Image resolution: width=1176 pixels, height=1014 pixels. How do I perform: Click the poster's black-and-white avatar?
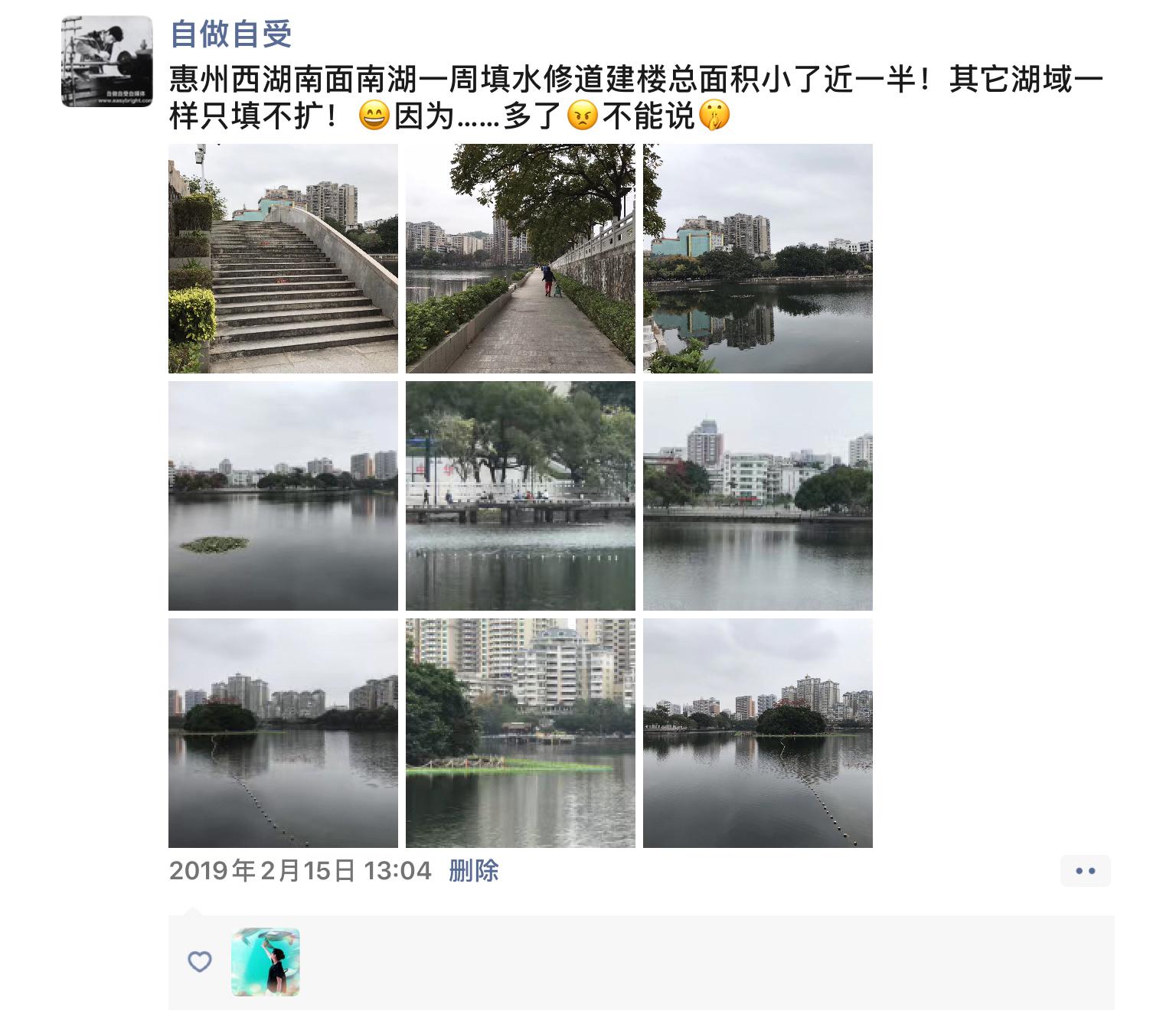click(x=107, y=61)
